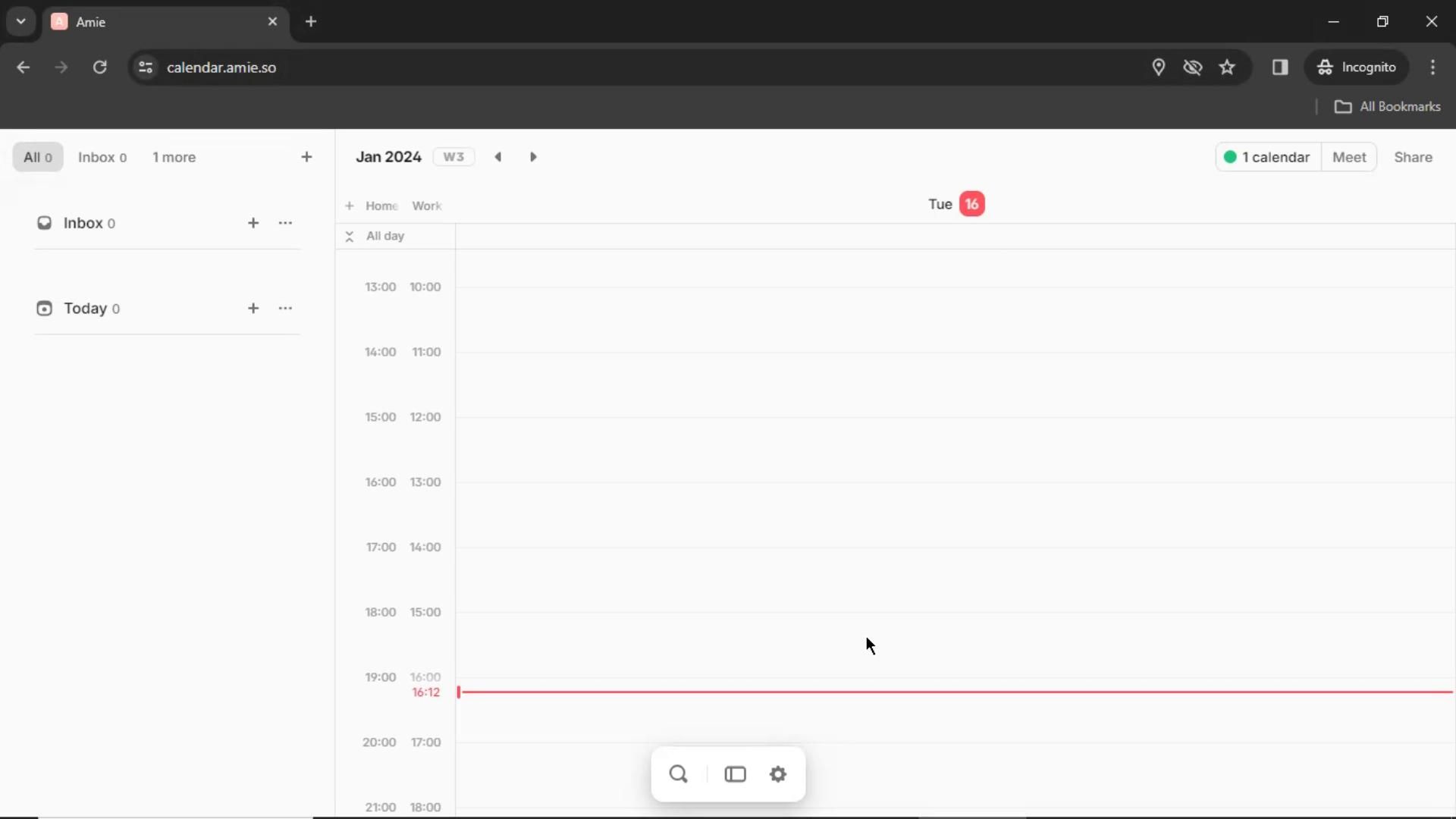Viewport: 1456px width, 819px height.
Task: Collapse the All day row
Action: point(350,237)
